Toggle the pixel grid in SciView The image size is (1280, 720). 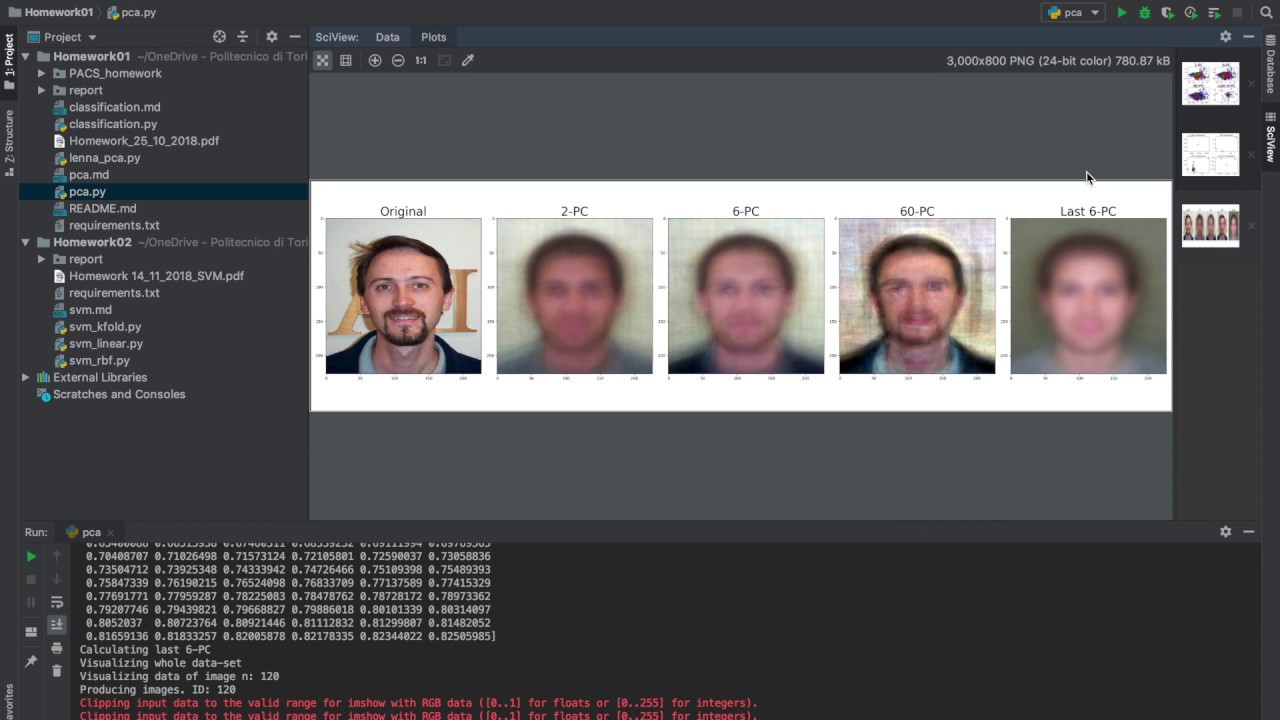pyautogui.click(x=346, y=60)
